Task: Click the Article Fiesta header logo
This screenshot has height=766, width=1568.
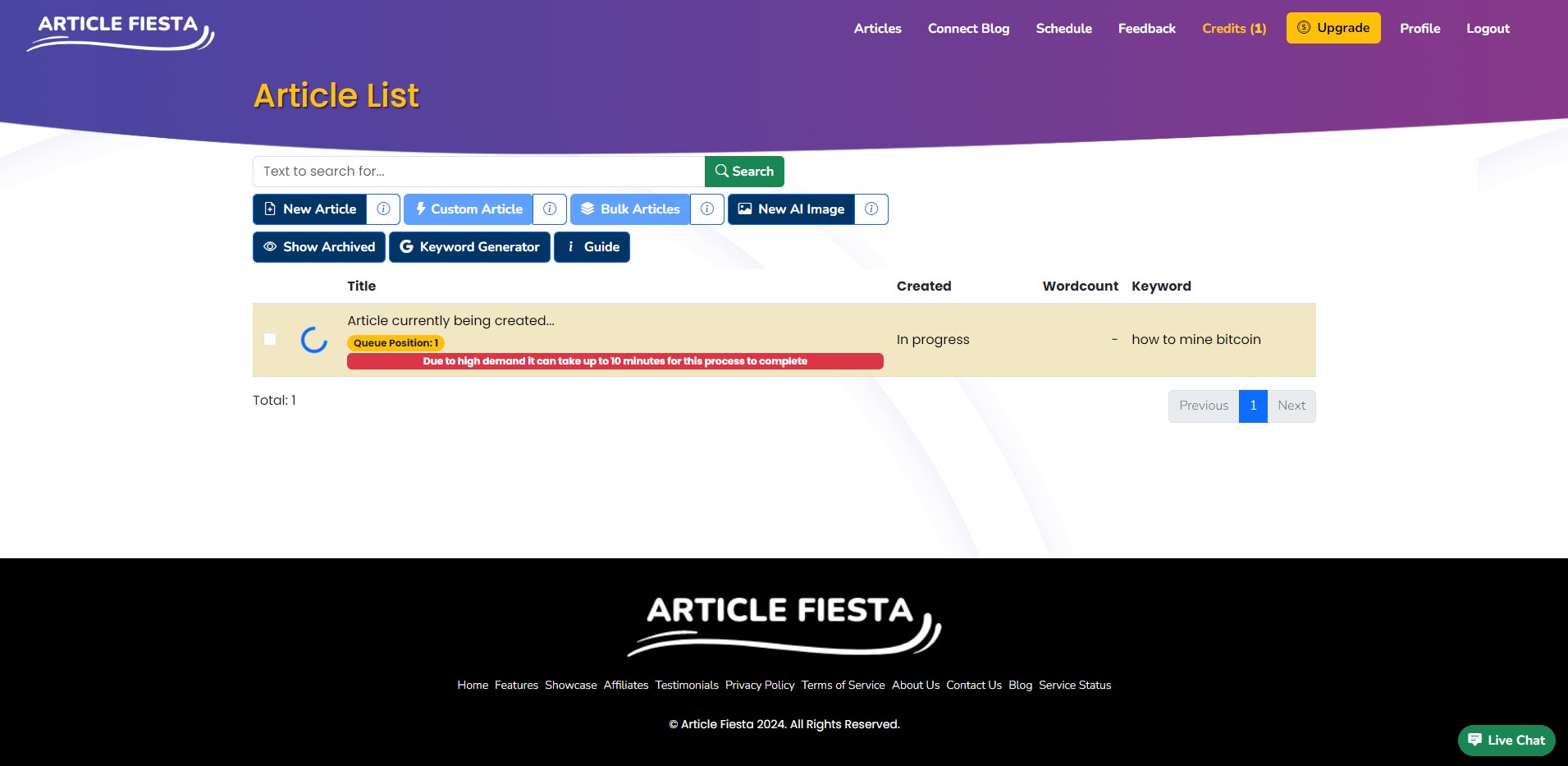Action: 121,33
